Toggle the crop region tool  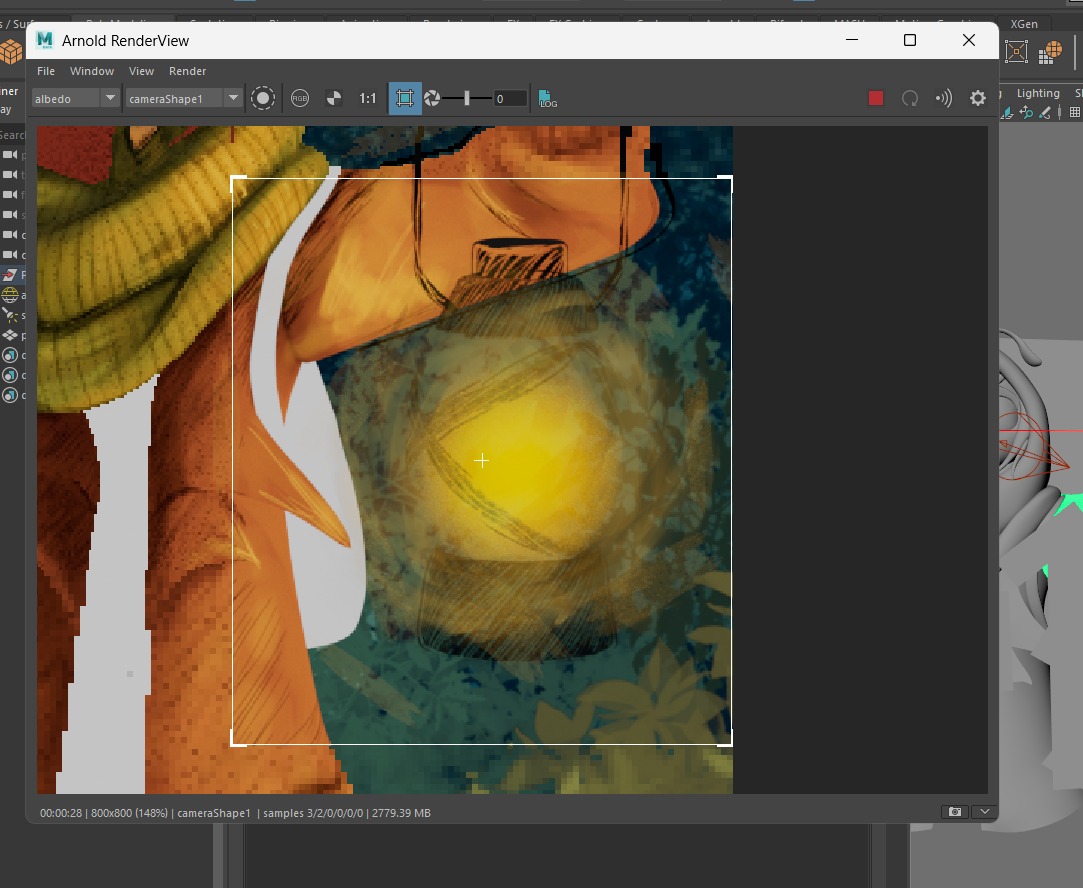pos(405,98)
